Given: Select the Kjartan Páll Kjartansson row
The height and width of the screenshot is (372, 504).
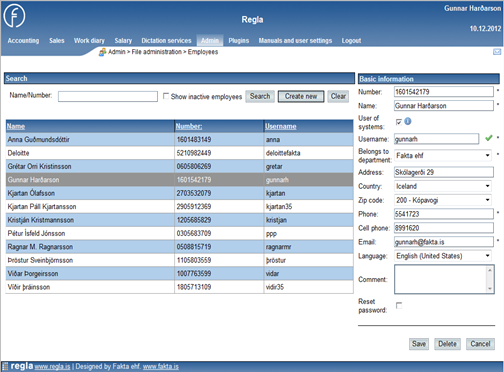Looking at the screenshot, I should [x=179, y=207].
